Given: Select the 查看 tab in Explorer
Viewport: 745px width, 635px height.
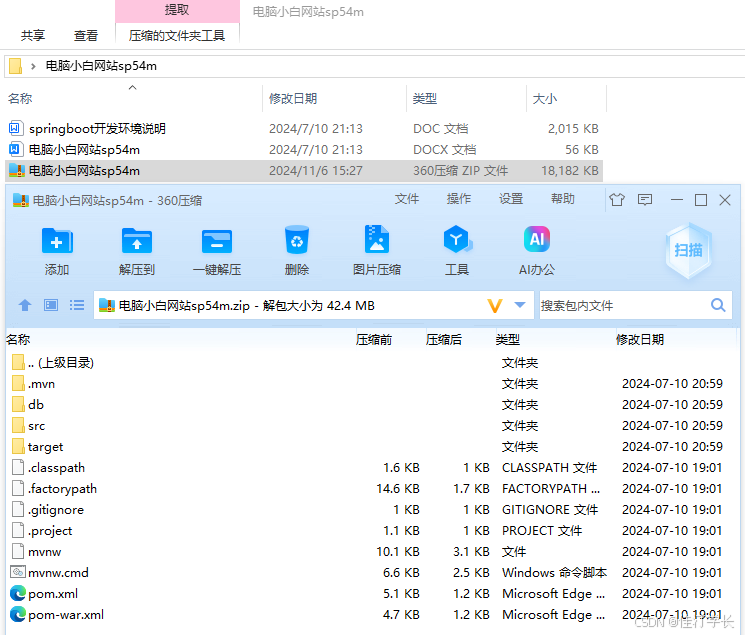Looking at the screenshot, I should (x=86, y=36).
